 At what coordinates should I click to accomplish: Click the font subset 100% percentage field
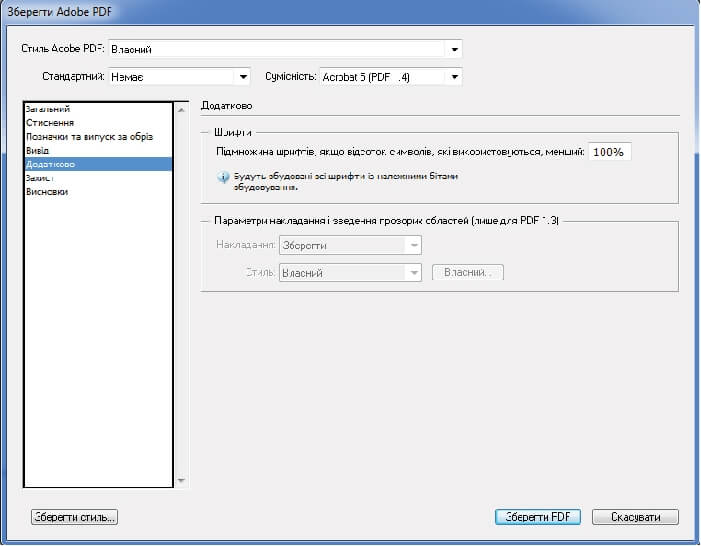609,152
